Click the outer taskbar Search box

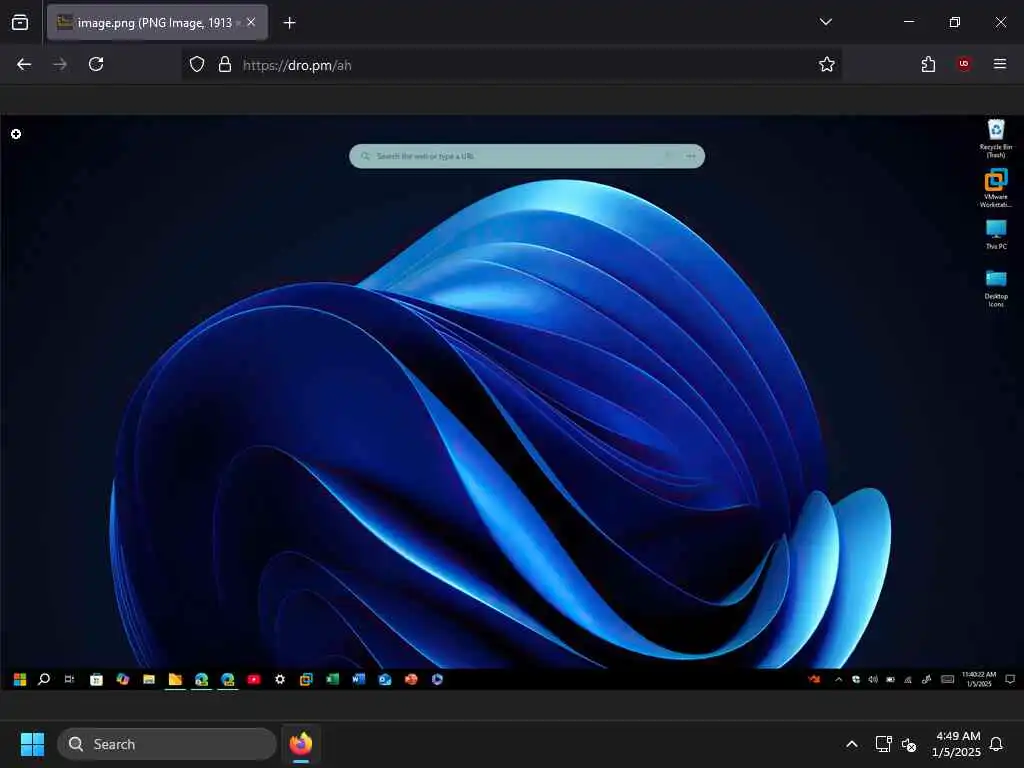[x=167, y=744]
